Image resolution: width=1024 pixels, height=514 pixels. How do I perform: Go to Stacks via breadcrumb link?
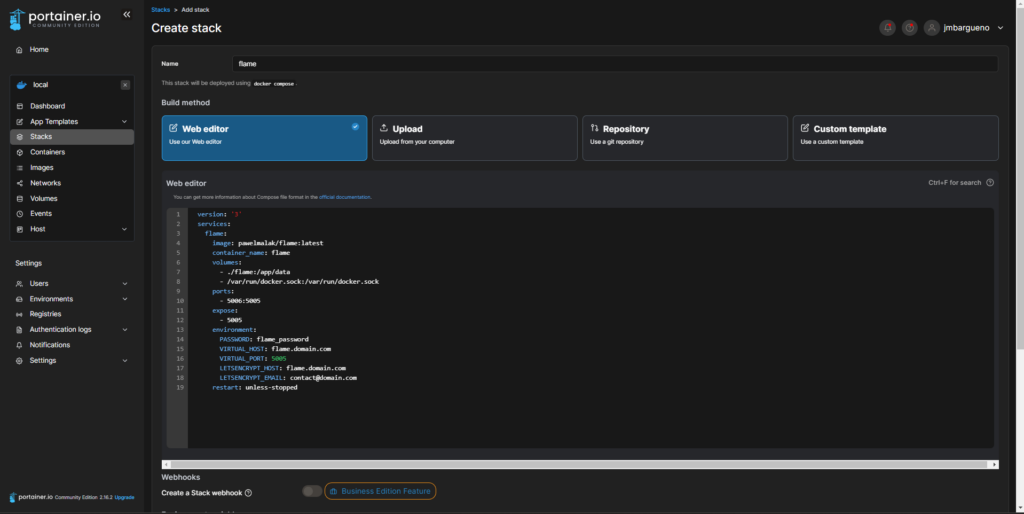(x=161, y=10)
